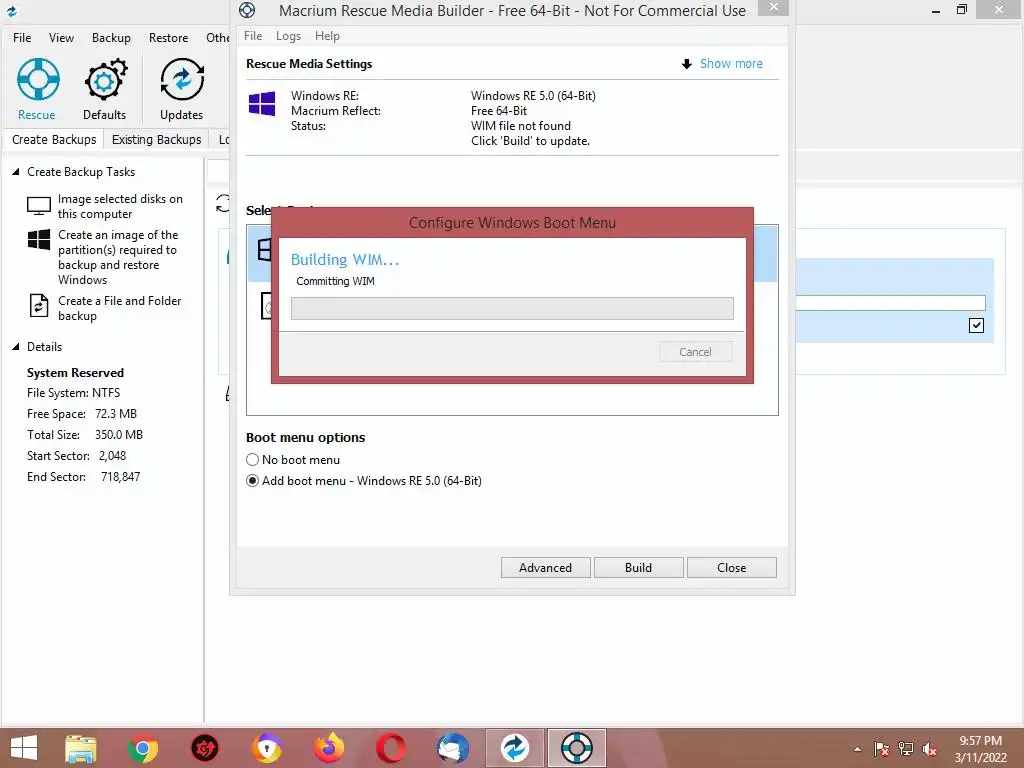This screenshot has width=1024, height=768.
Task: Click the Advanced button
Action: [545, 568]
